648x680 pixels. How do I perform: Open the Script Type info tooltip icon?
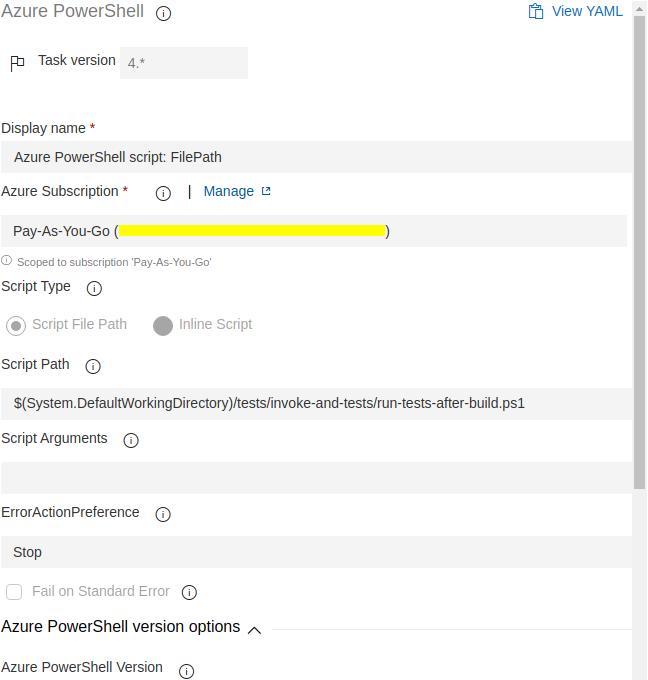pyautogui.click(x=94, y=288)
